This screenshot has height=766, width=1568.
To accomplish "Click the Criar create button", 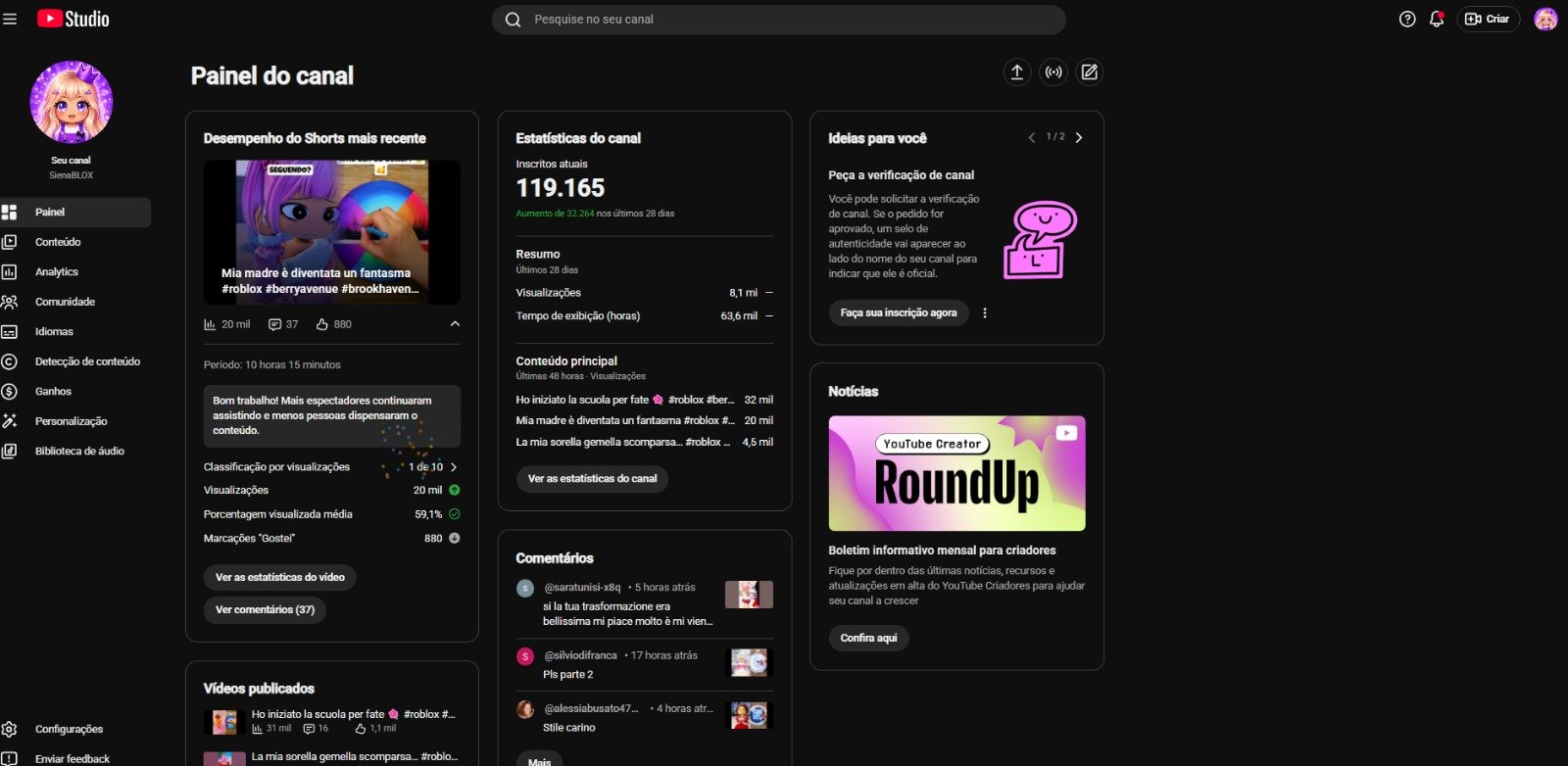I will 1488,19.
